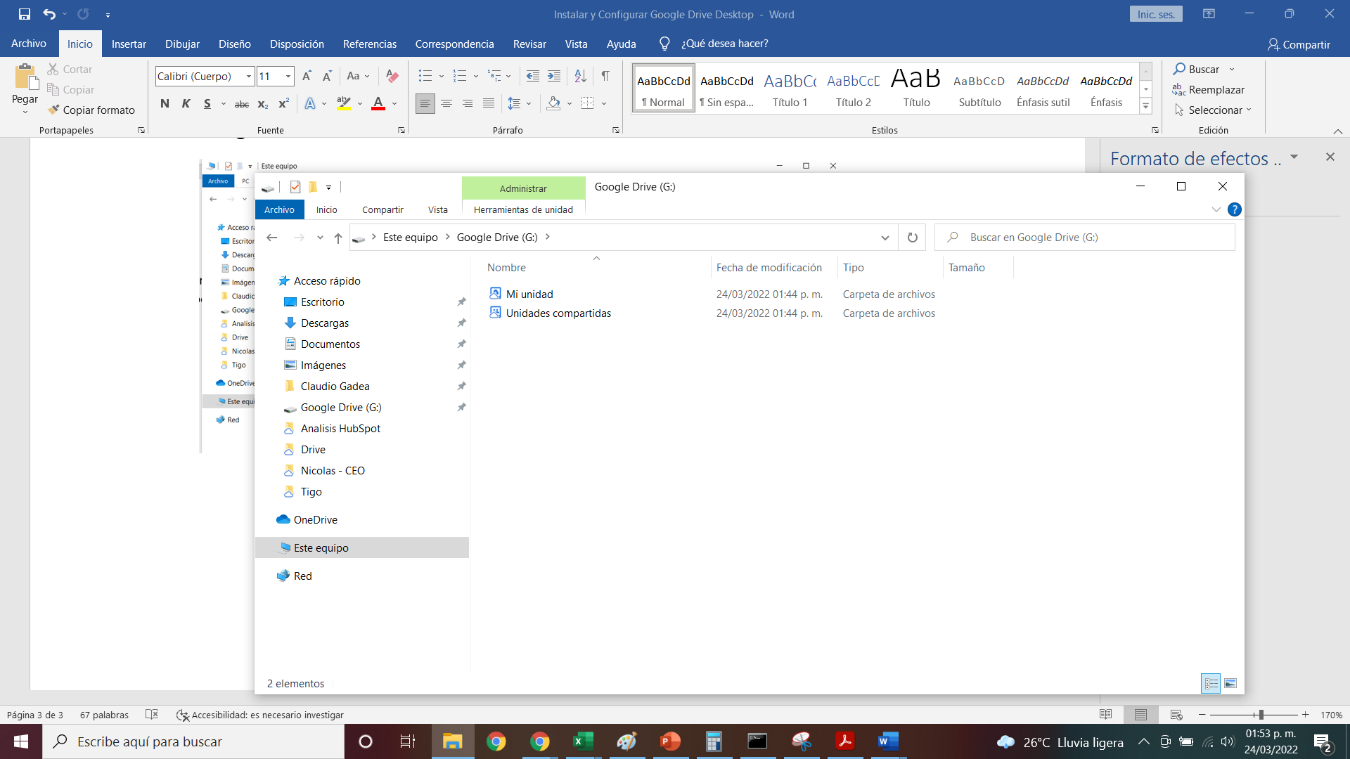Image resolution: width=1350 pixels, height=759 pixels.
Task: Toggle strikethrough abc formatting
Action: coord(241,104)
